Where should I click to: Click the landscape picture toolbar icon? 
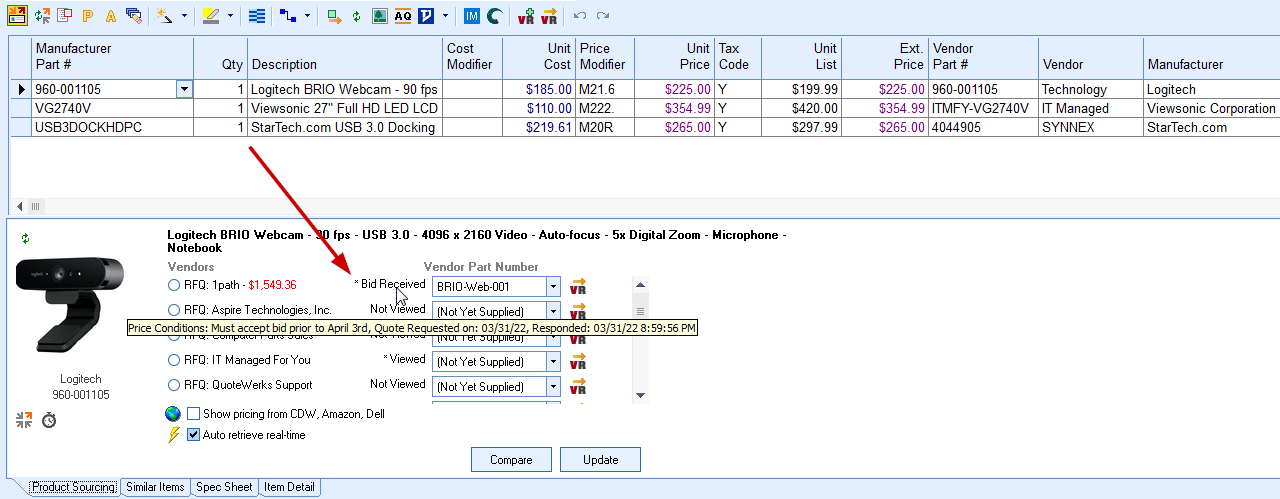pos(380,16)
